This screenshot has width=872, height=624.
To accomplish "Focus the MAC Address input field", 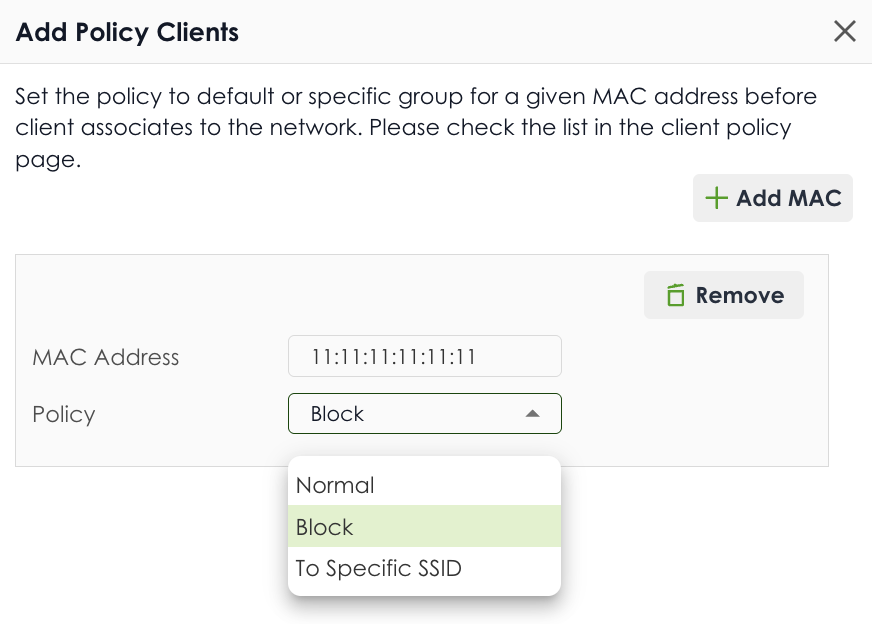I will coord(425,356).
